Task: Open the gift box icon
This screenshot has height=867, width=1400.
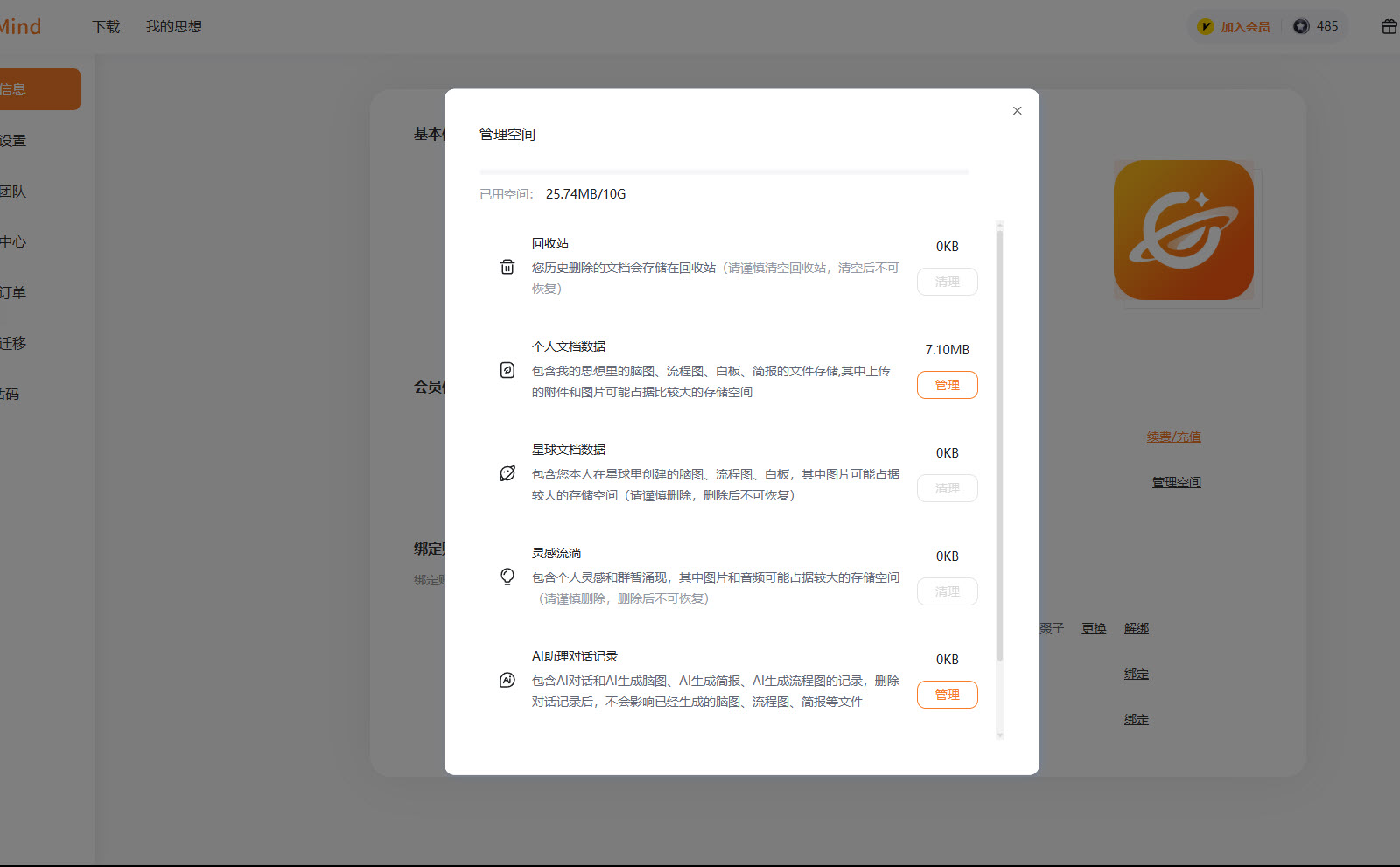Action: tap(1389, 27)
